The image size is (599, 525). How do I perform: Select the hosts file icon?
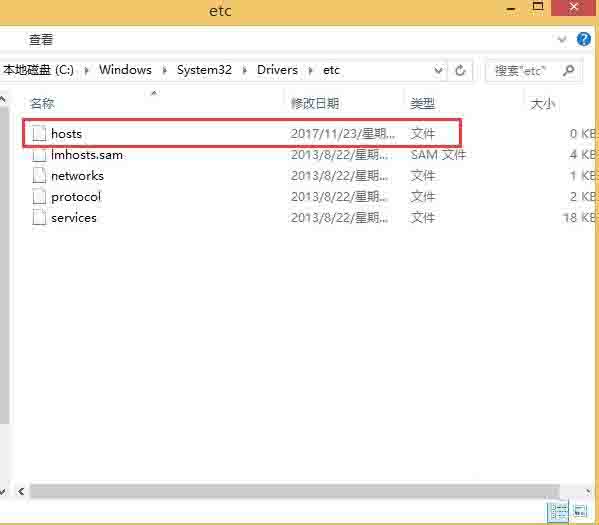(x=39, y=133)
